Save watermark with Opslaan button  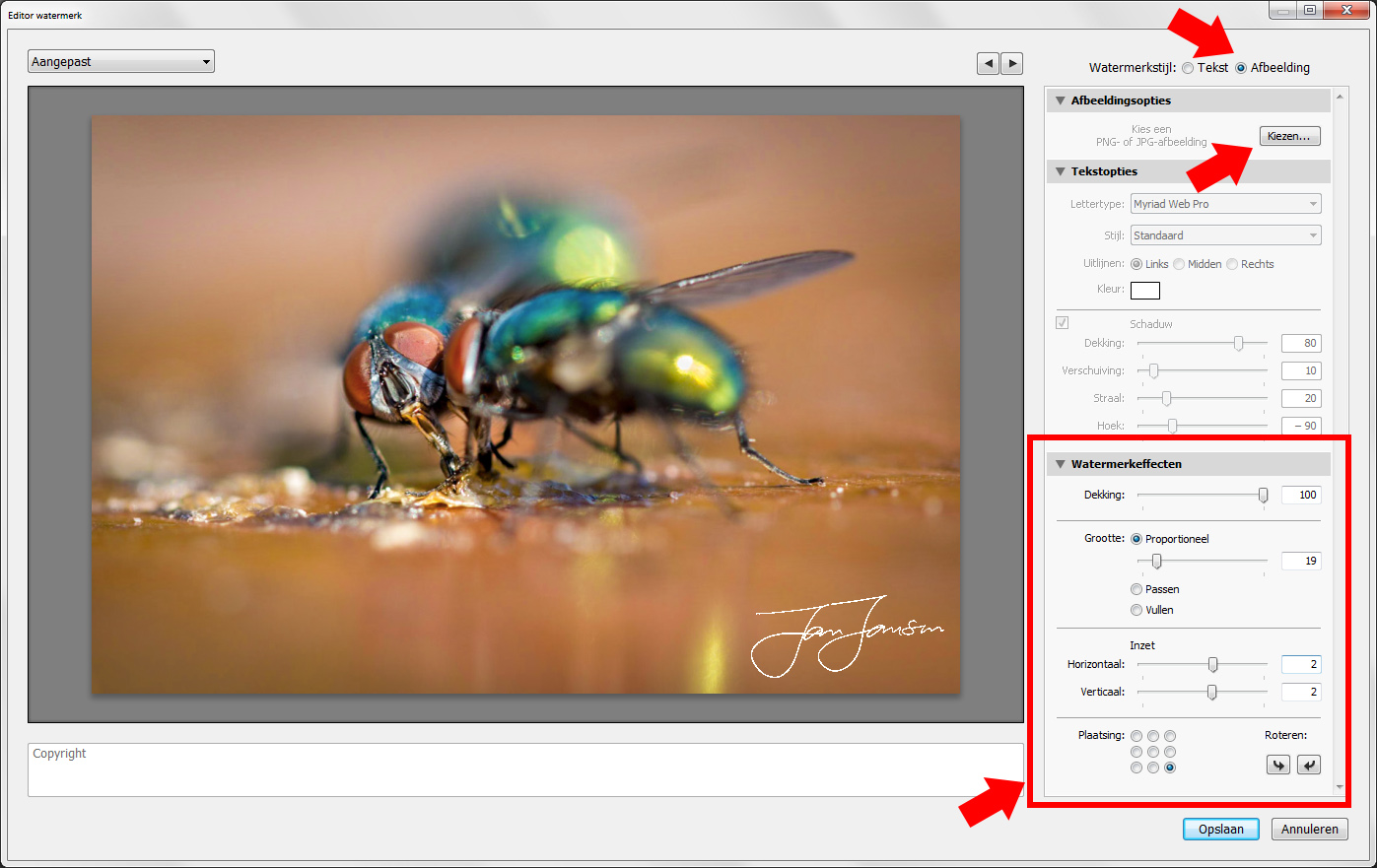pos(1220,830)
